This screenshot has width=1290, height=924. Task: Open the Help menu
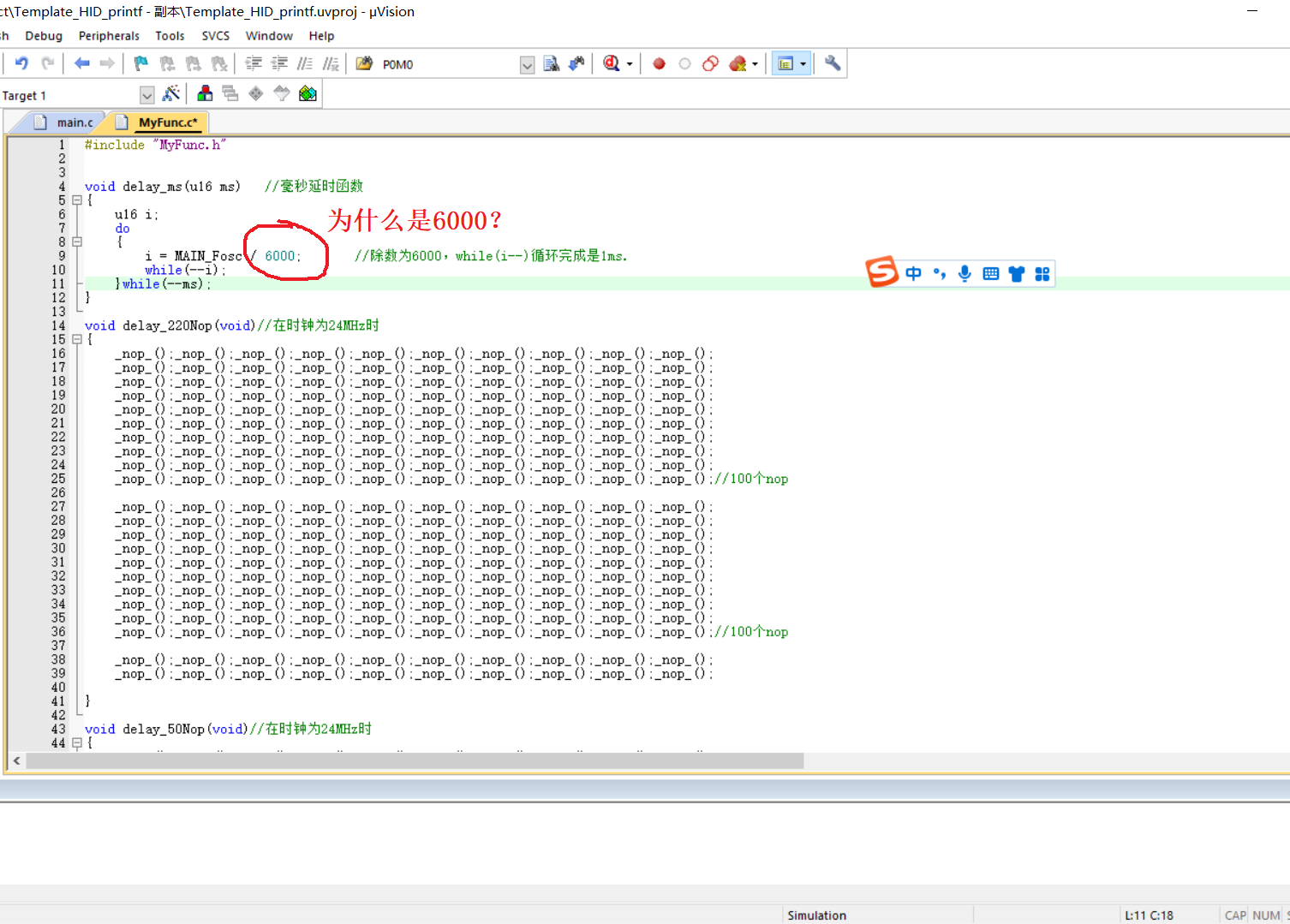click(321, 36)
